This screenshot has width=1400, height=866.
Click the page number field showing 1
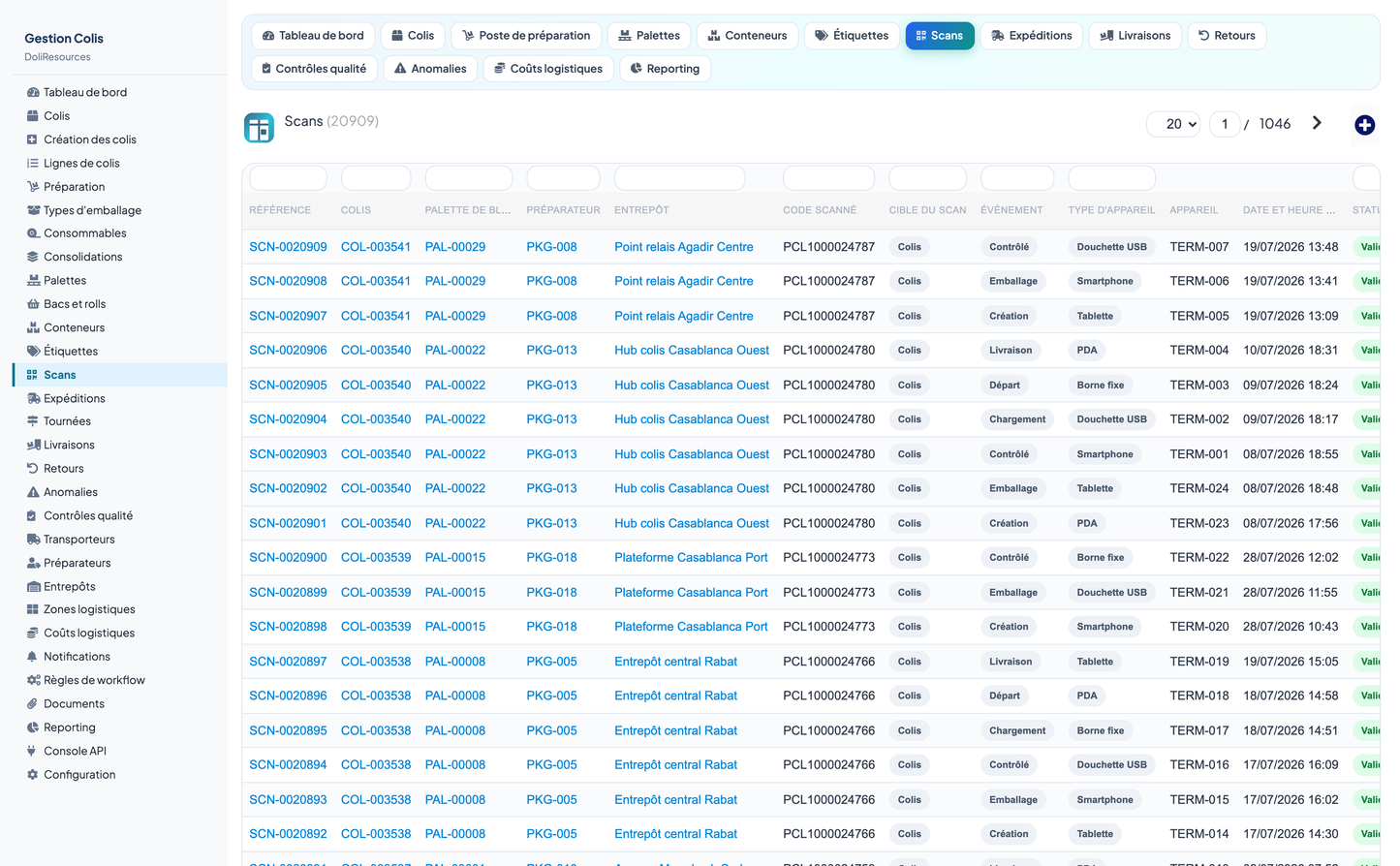[x=1225, y=124]
